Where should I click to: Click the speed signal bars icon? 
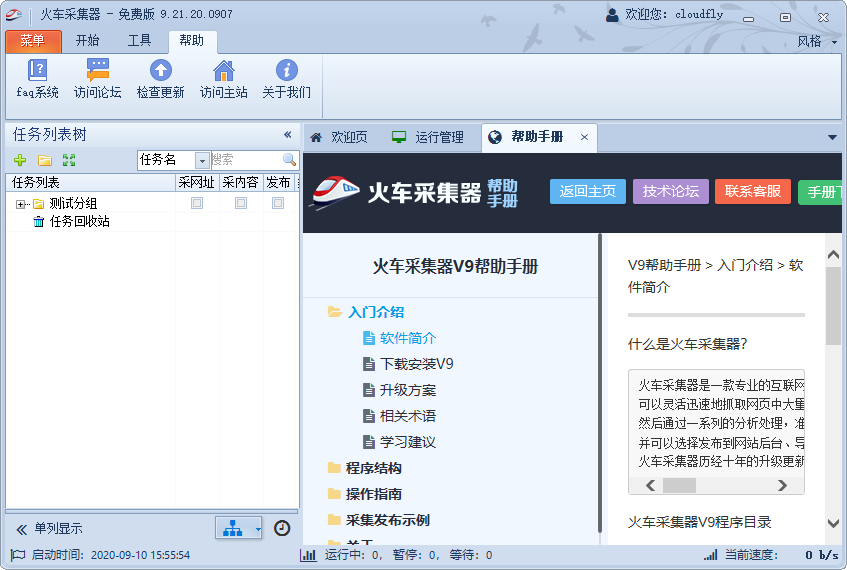(x=710, y=555)
